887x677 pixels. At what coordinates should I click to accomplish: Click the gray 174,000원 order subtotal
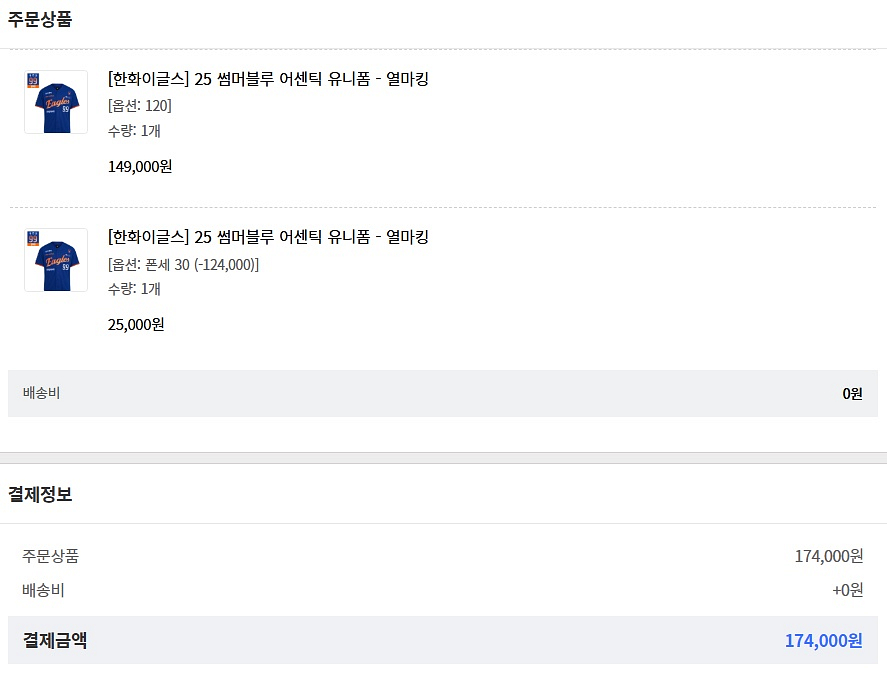(829, 556)
